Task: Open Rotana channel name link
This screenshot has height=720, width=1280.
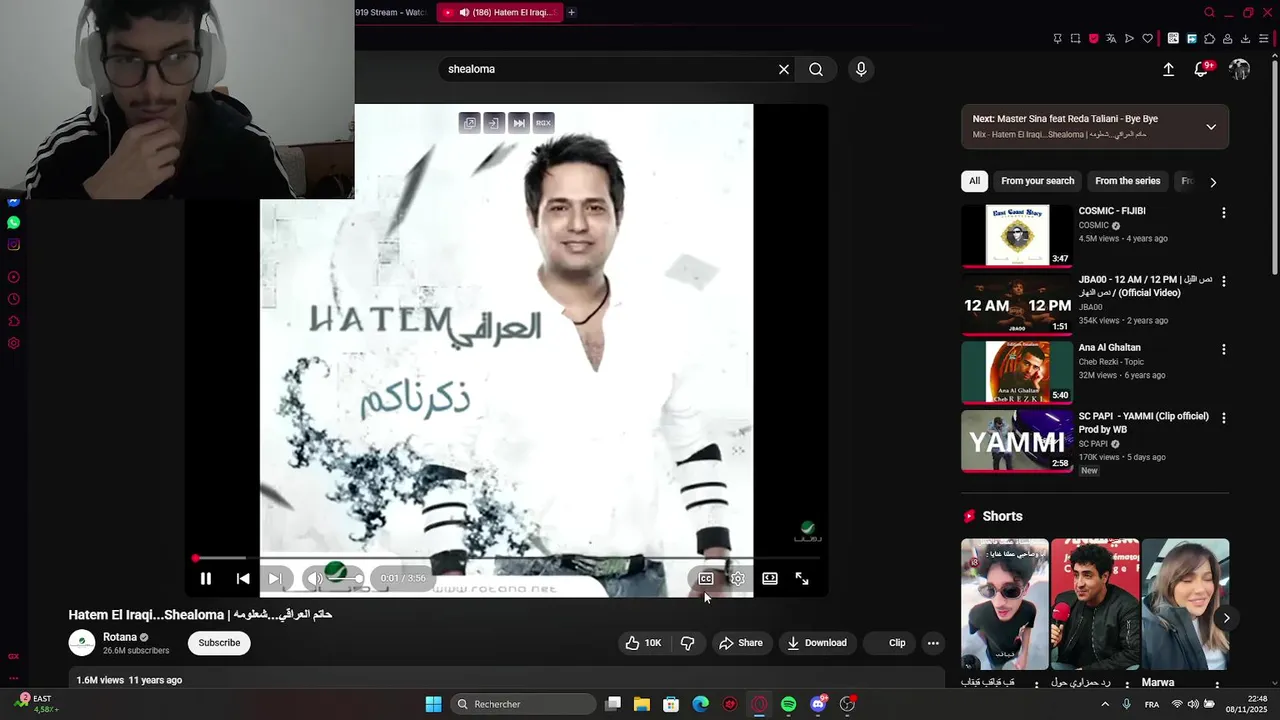Action: pos(120,637)
